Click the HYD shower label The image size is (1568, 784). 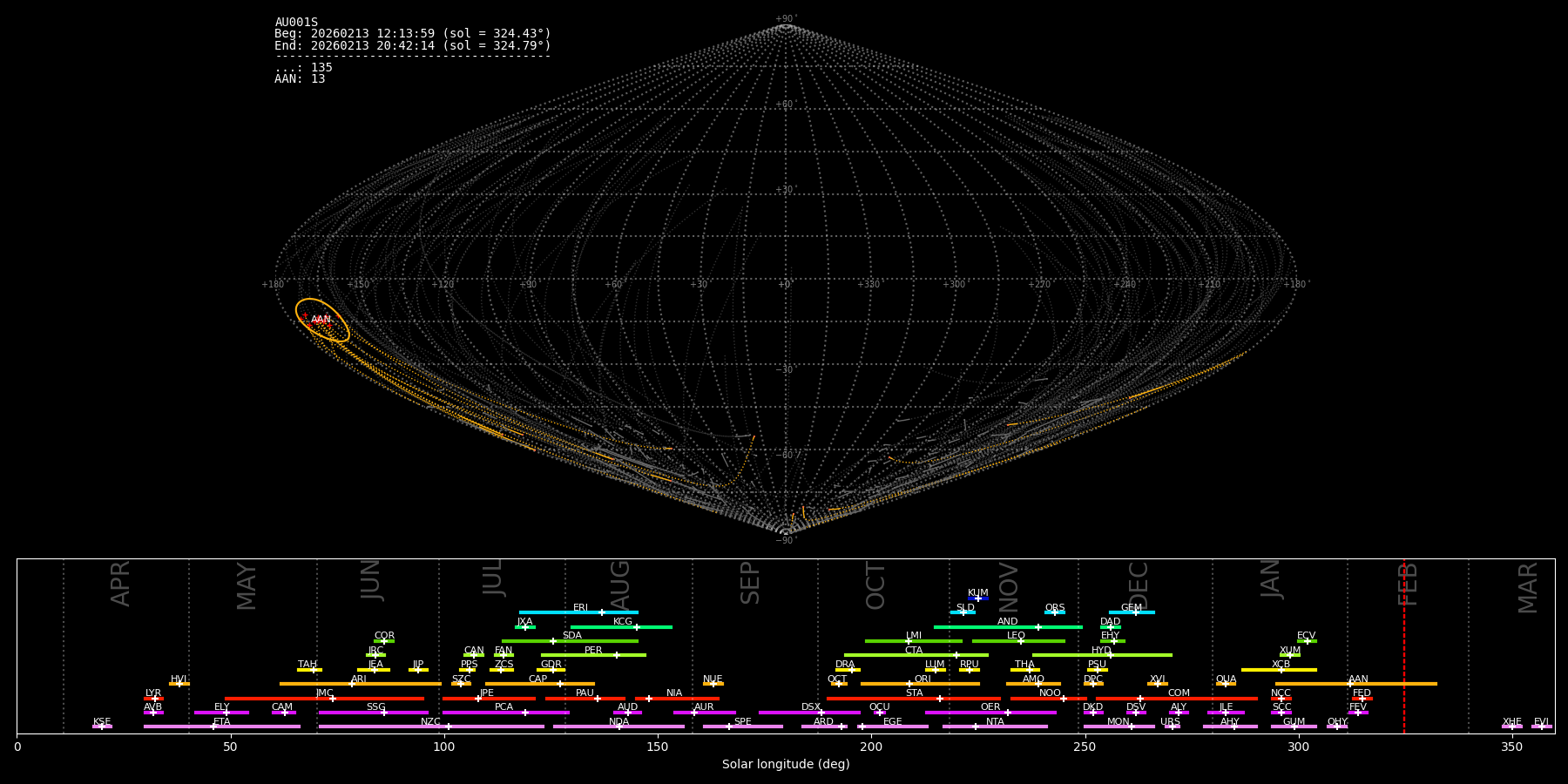point(1102,651)
